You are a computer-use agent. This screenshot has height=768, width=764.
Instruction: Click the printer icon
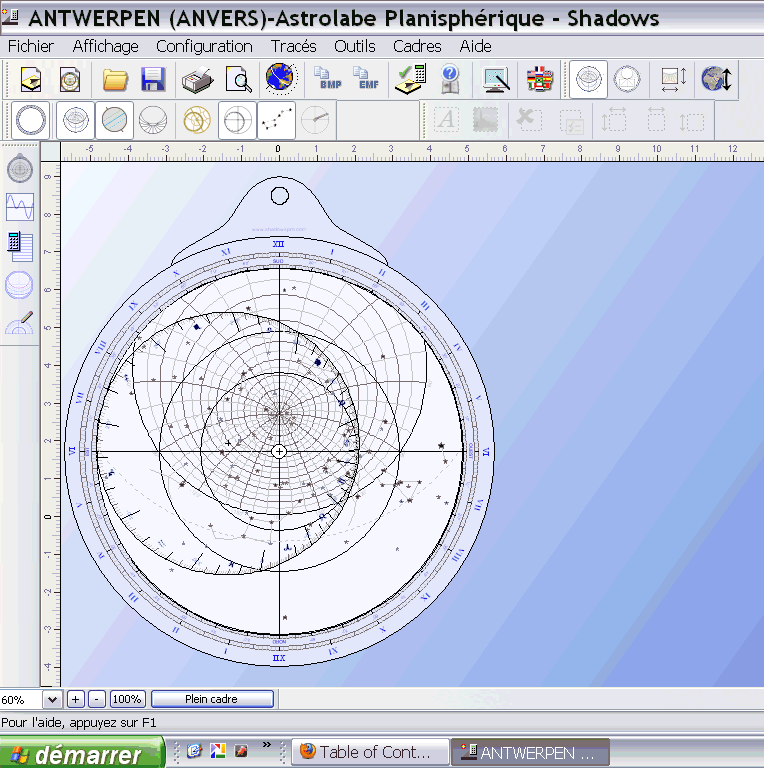point(198,79)
